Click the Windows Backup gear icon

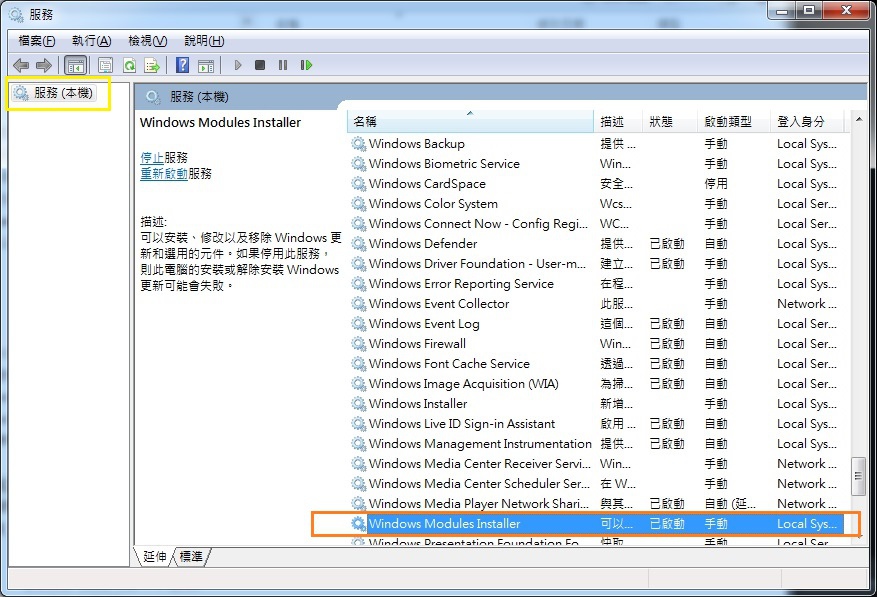click(359, 144)
